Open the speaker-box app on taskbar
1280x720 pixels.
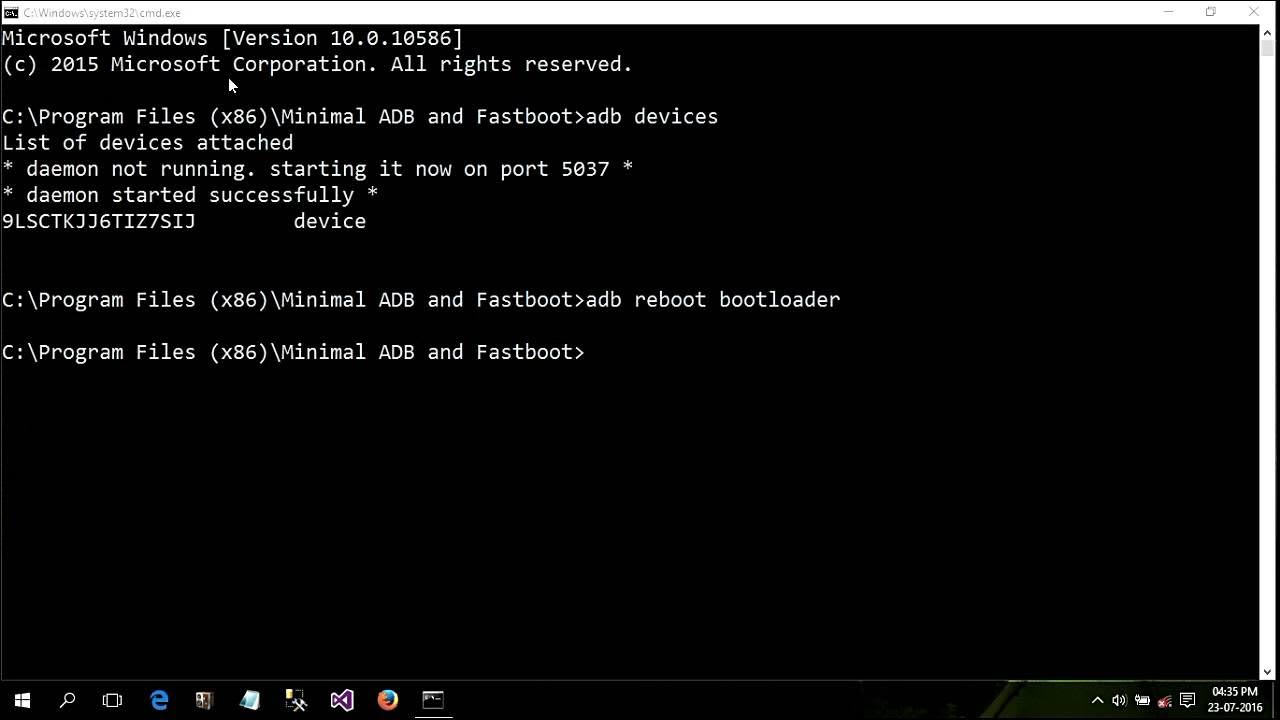pos(204,700)
